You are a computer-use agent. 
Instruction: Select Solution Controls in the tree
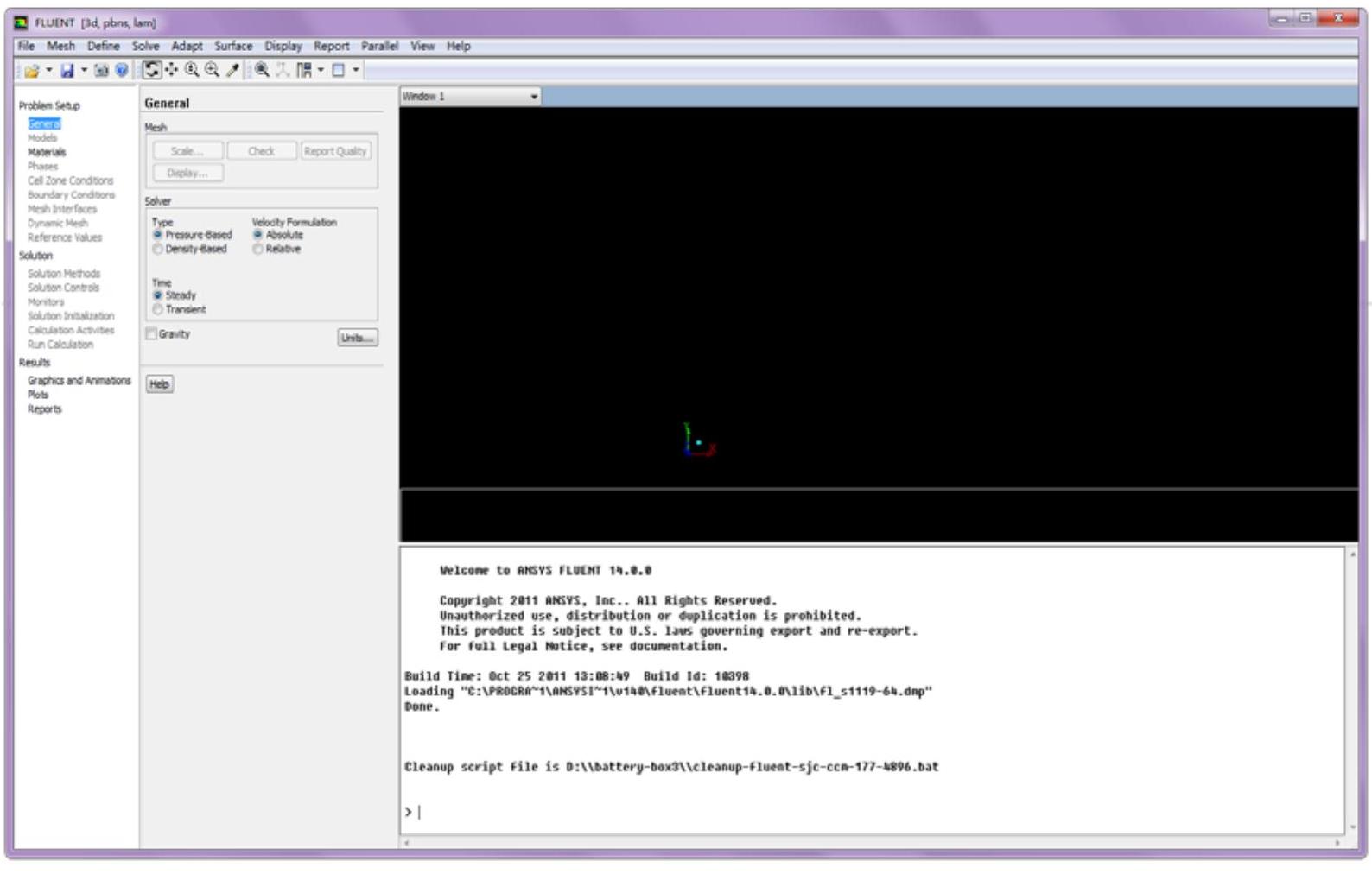(63, 288)
